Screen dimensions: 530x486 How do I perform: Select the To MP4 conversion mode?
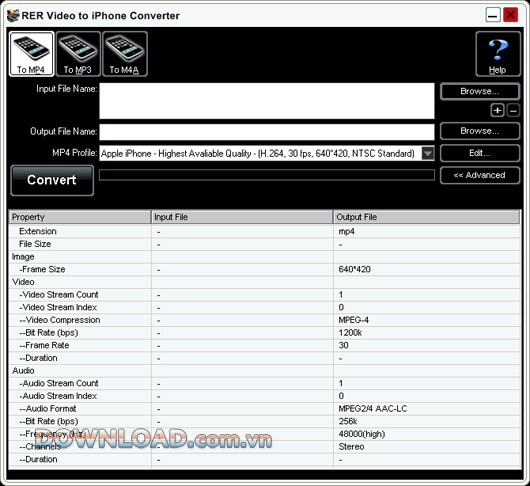click(x=31, y=54)
